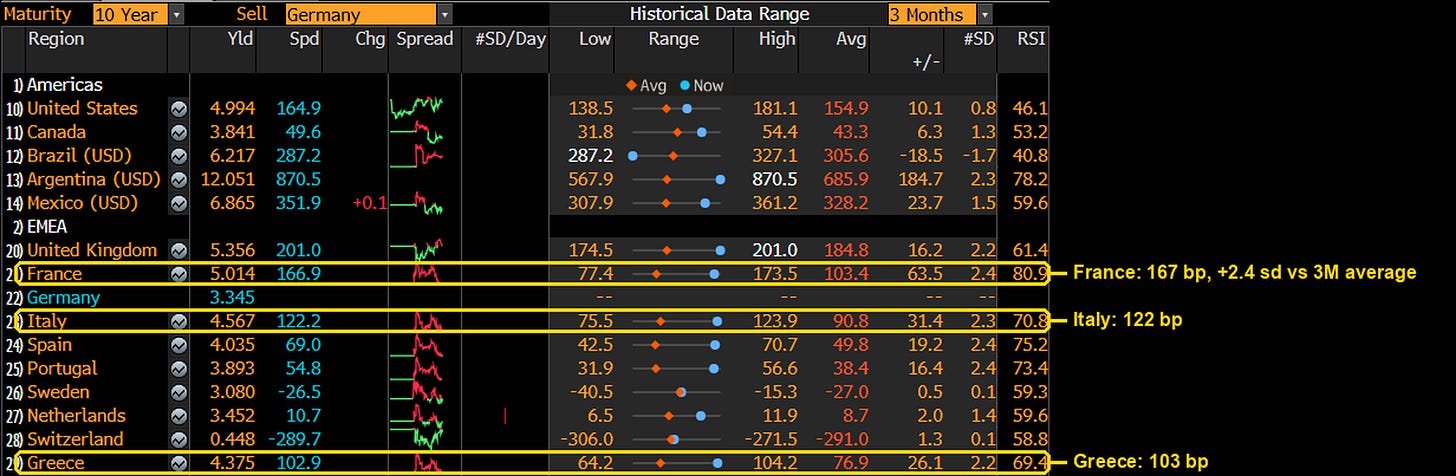Select the 10 Year maturity field
The width and height of the screenshot is (1456, 476).
click(x=130, y=15)
